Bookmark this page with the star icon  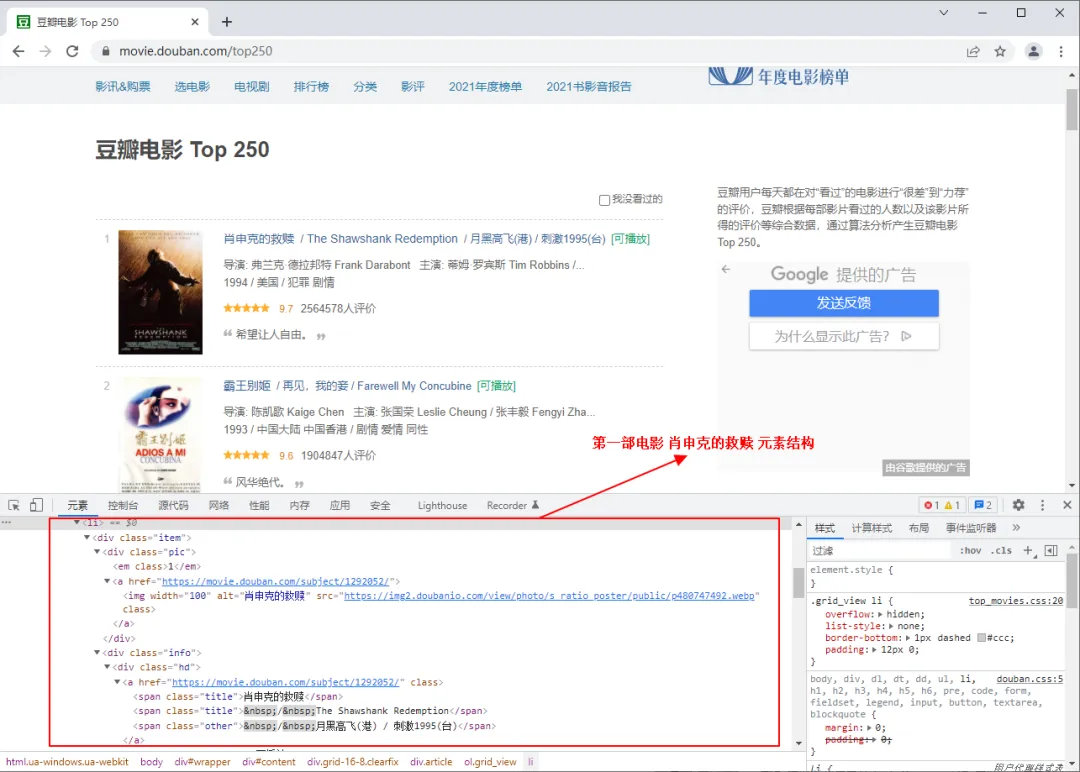tap(1000, 51)
